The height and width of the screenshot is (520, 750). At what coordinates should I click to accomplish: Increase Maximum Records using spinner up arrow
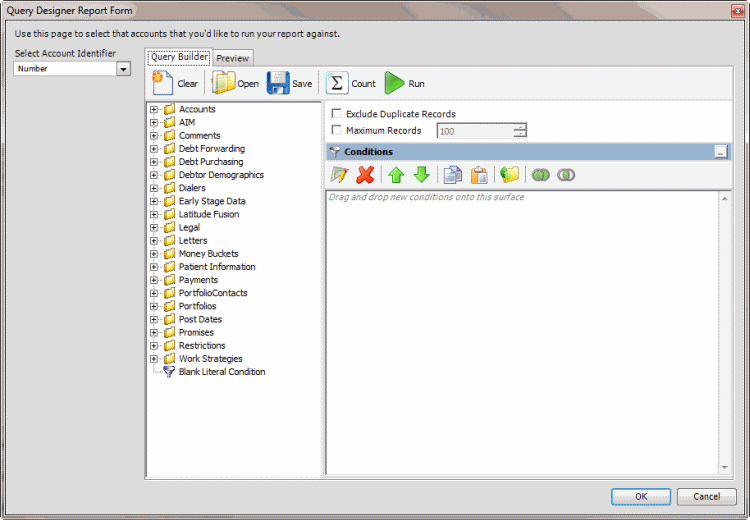pyautogui.click(x=519, y=126)
